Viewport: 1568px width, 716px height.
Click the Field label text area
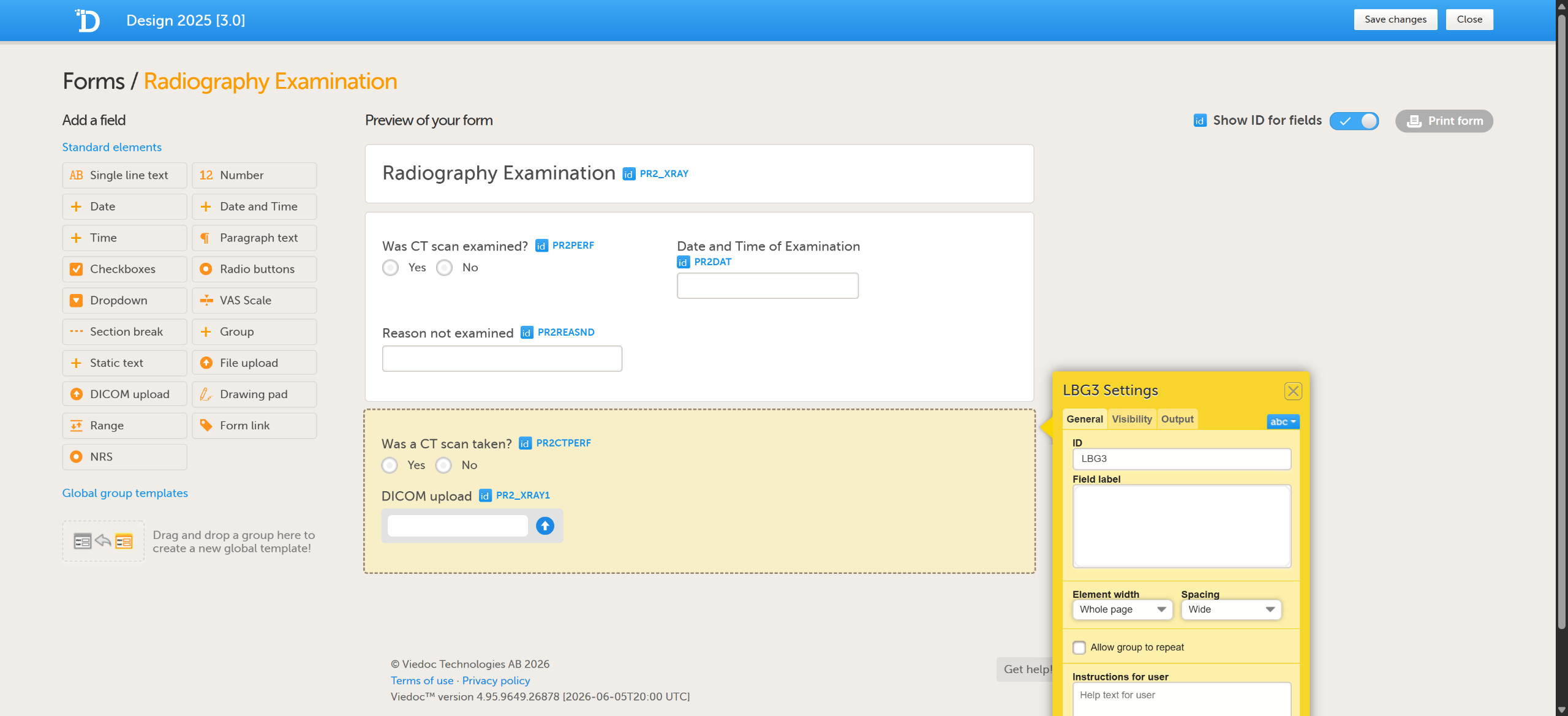1182,526
